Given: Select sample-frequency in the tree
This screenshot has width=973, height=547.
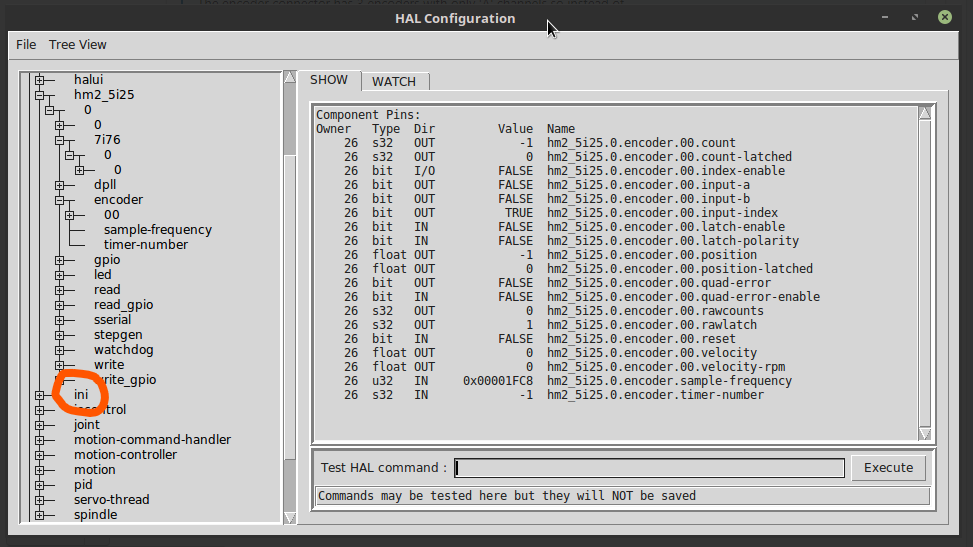Looking at the screenshot, I should [x=157, y=230].
